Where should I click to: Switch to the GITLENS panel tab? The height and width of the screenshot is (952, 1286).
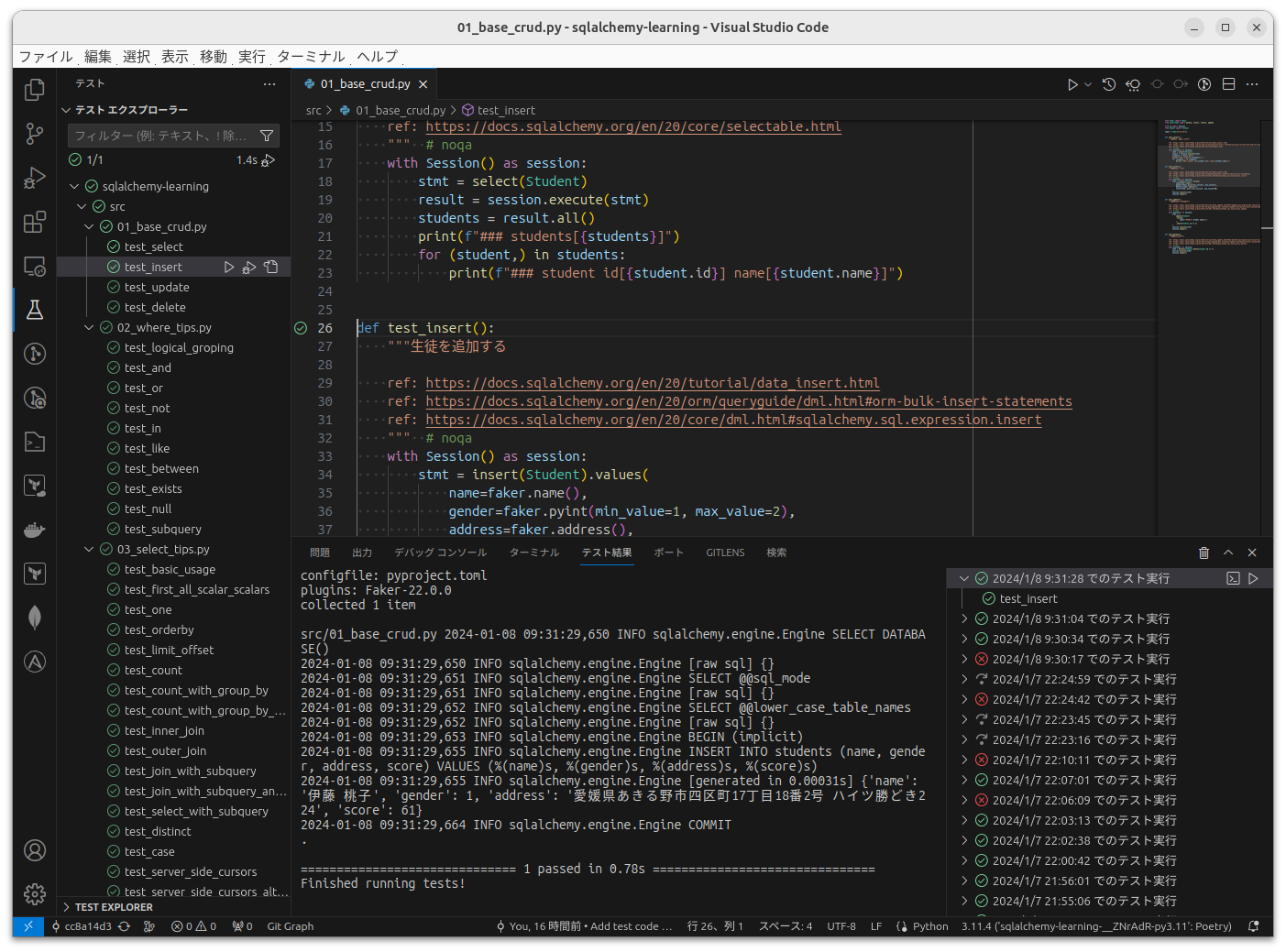(725, 553)
